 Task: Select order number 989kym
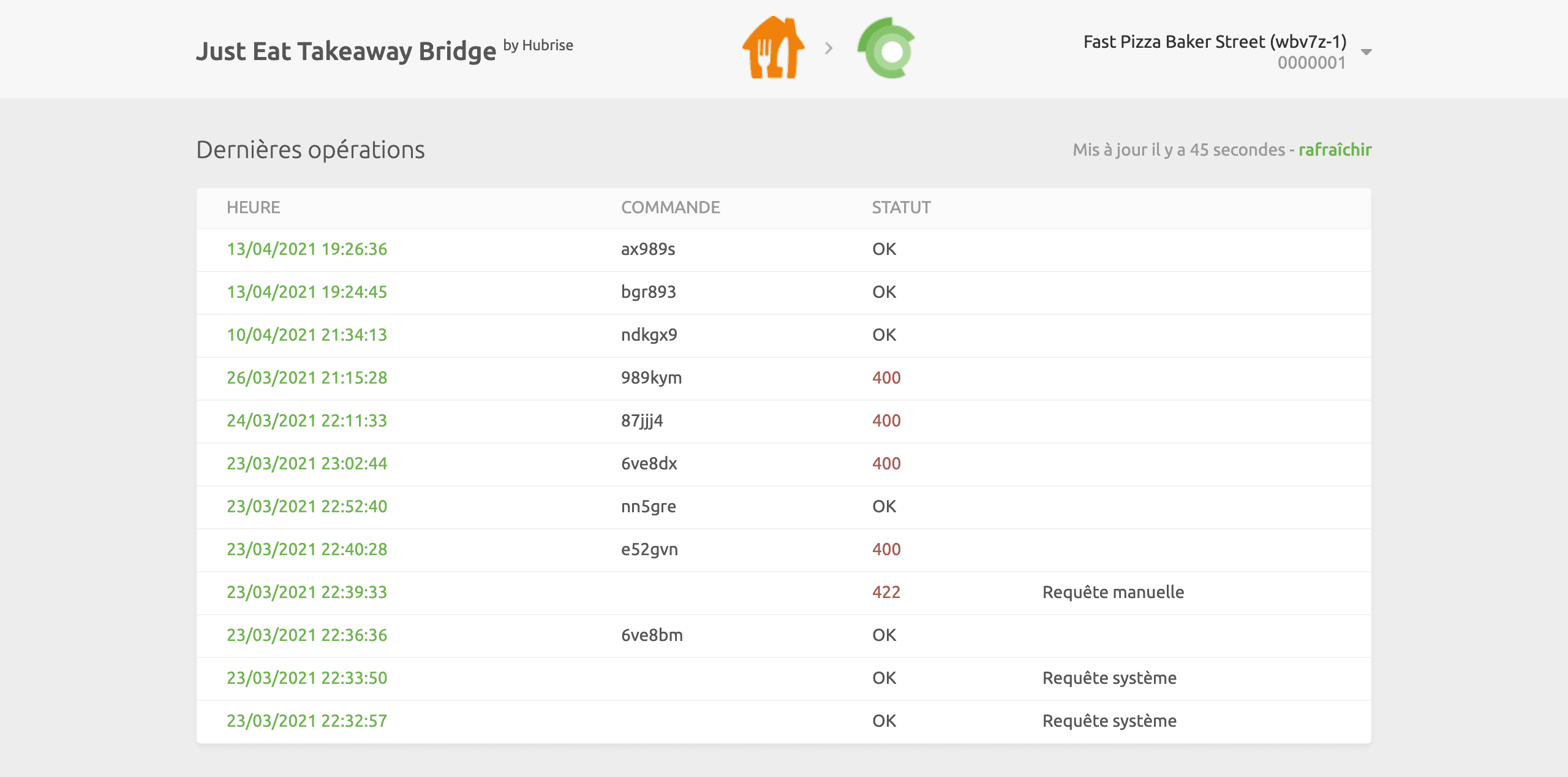pos(652,378)
